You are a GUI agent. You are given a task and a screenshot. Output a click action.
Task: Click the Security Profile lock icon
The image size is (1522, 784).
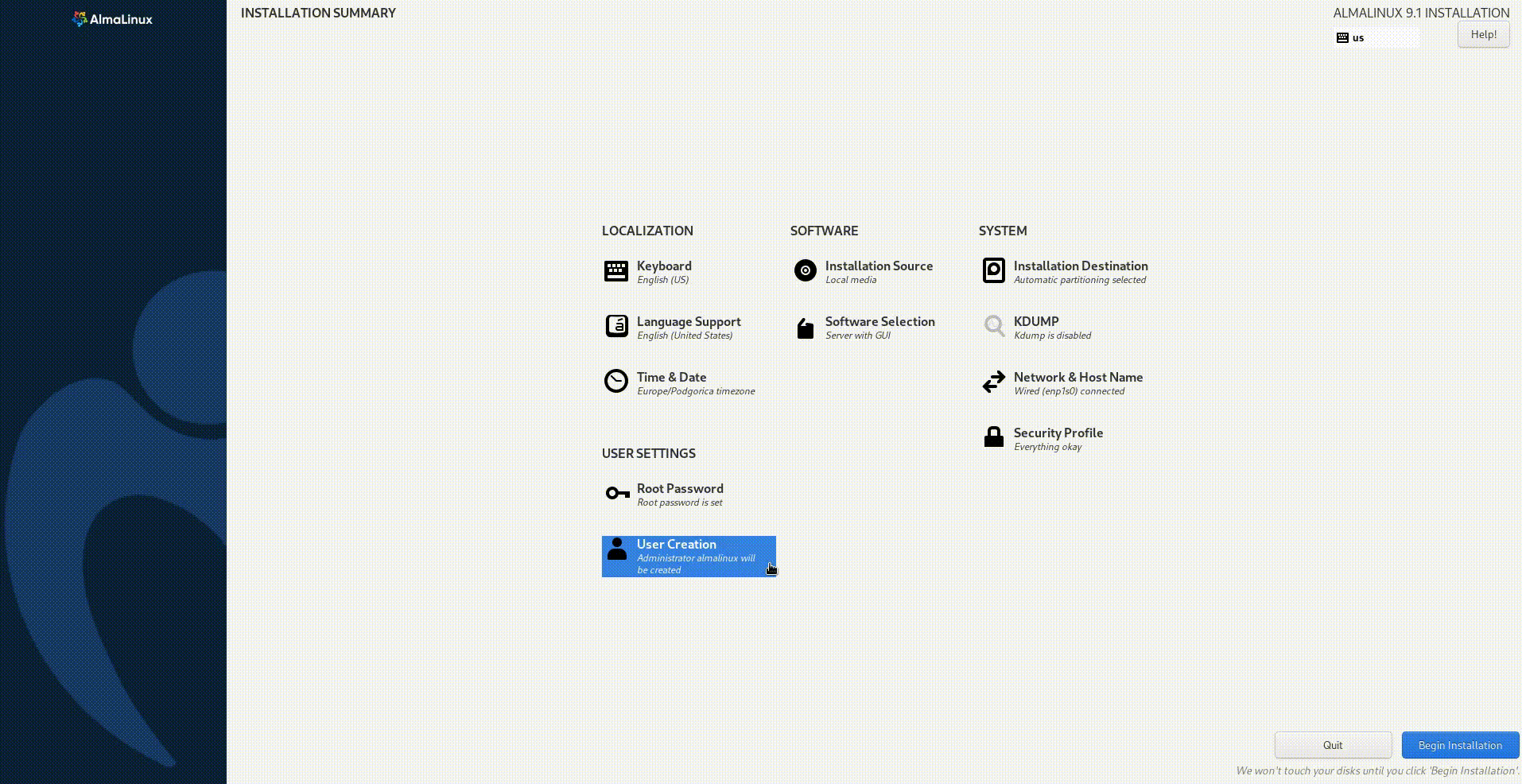point(993,437)
